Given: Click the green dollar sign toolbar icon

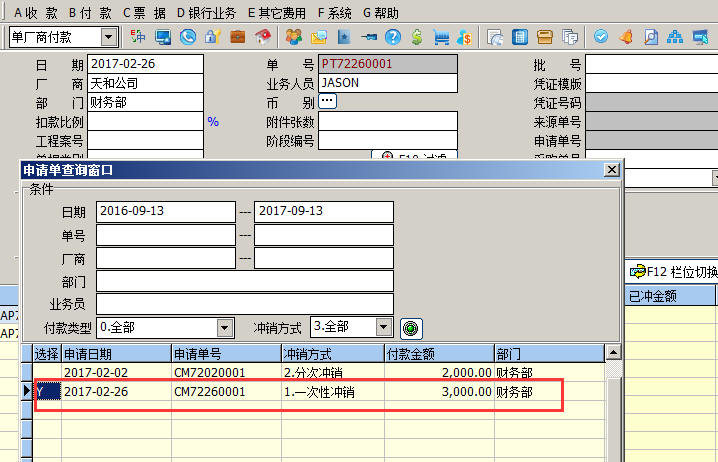Looking at the screenshot, I should point(417,37).
